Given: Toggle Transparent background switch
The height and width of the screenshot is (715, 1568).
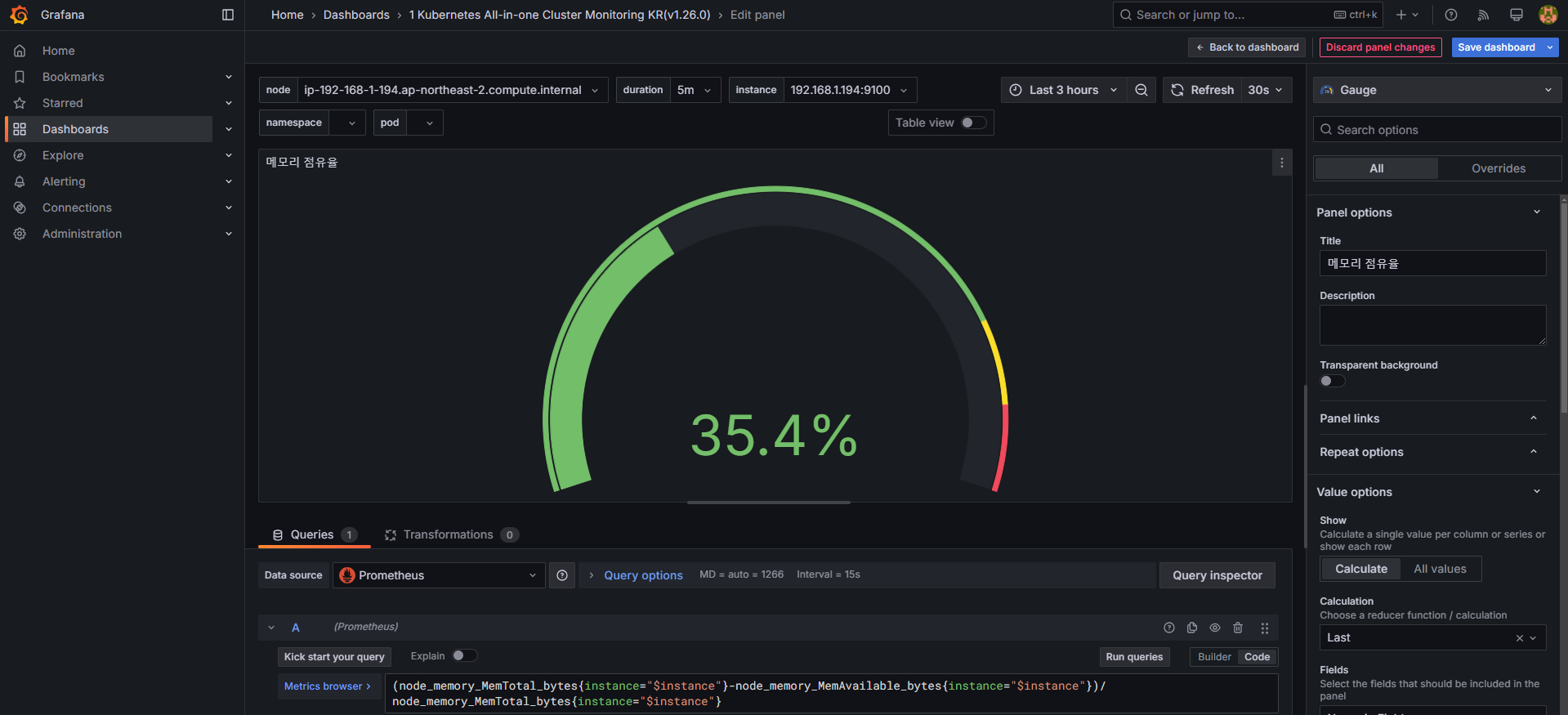Looking at the screenshot, I should pyautogui.click(x=1332, y=381).
